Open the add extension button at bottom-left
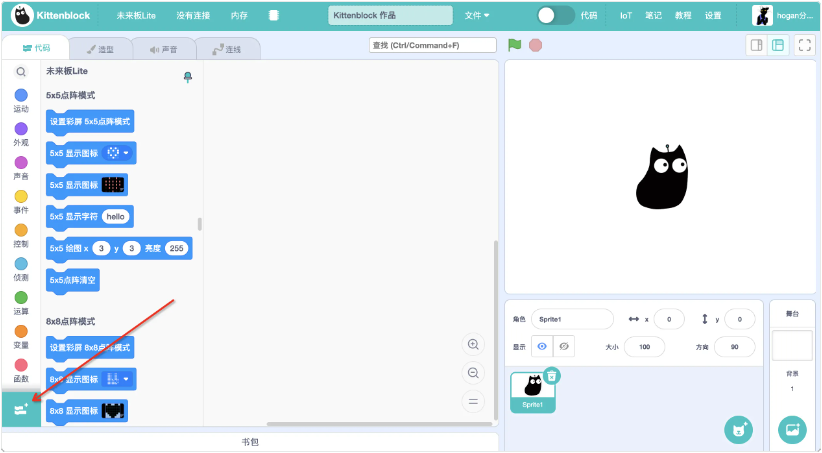The image size is (822, 453). [x=21, y=409]
